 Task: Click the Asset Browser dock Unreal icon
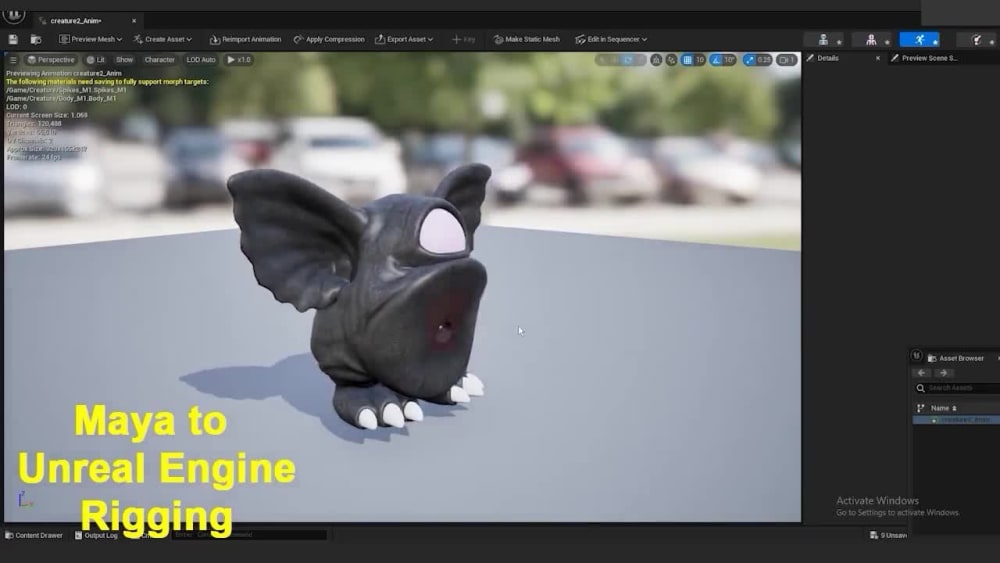(x=916, y=356)
